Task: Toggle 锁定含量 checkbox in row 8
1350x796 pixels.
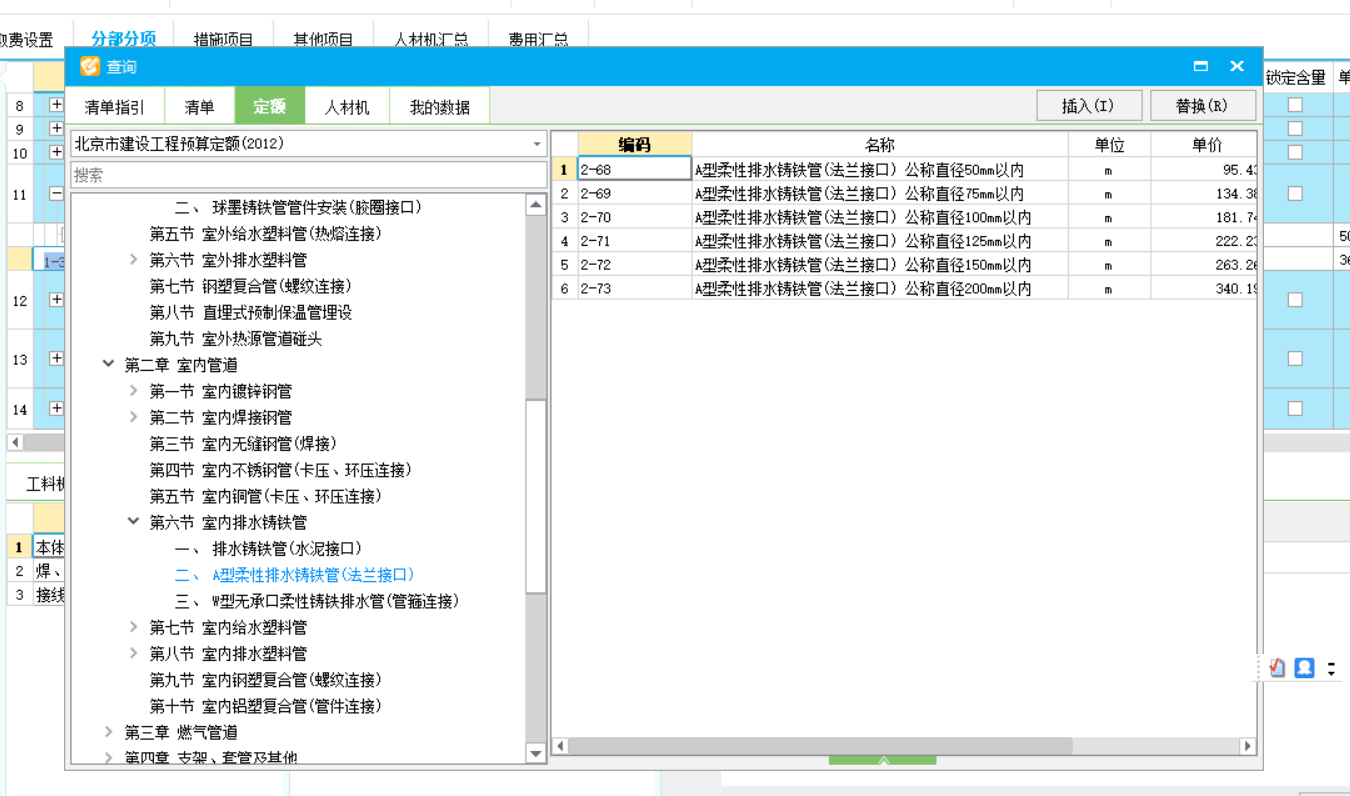Action: [1295, 104]
